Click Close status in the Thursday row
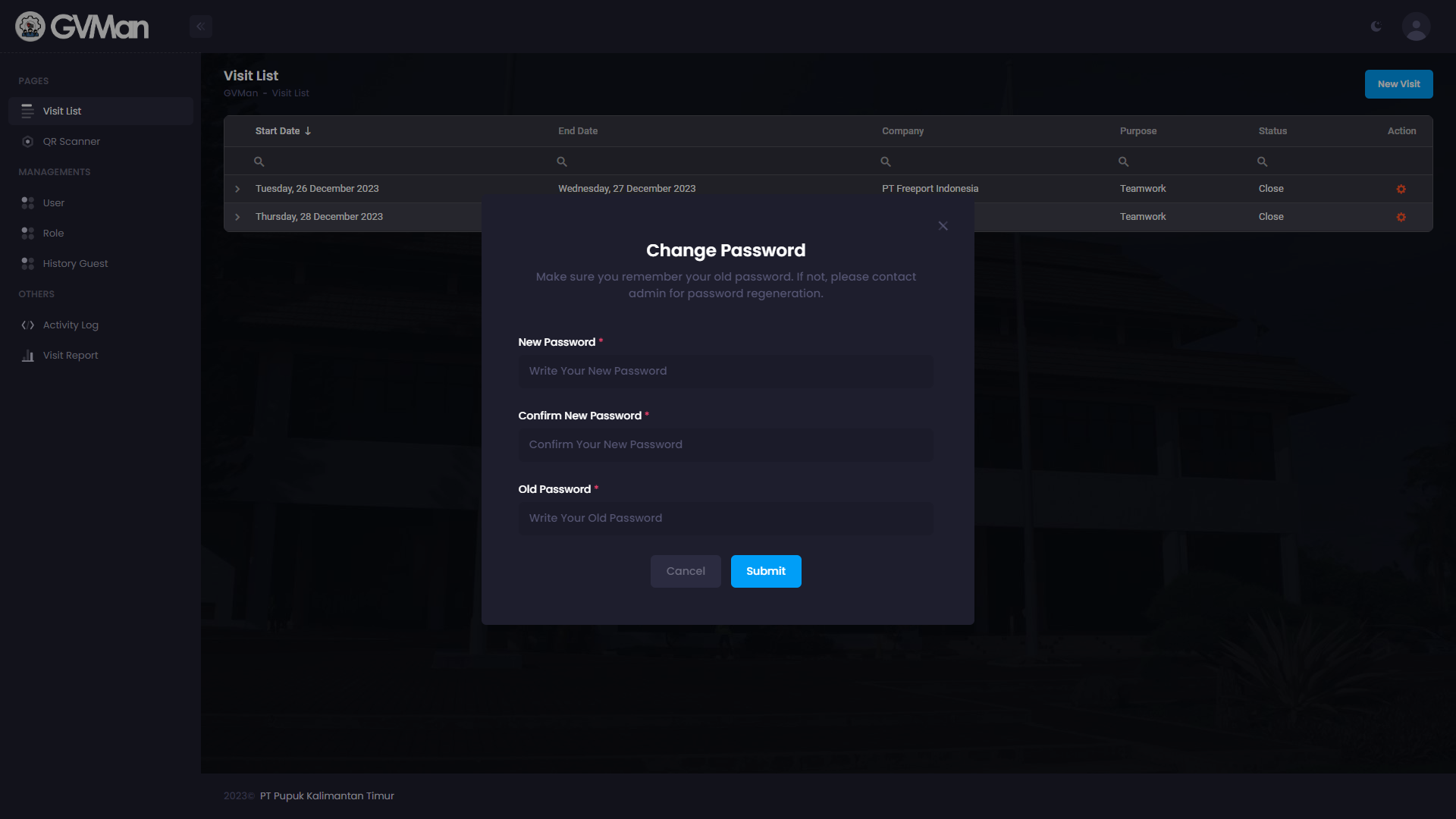The width and height of the screenshot is (1456, 819). pos(1271,217)
